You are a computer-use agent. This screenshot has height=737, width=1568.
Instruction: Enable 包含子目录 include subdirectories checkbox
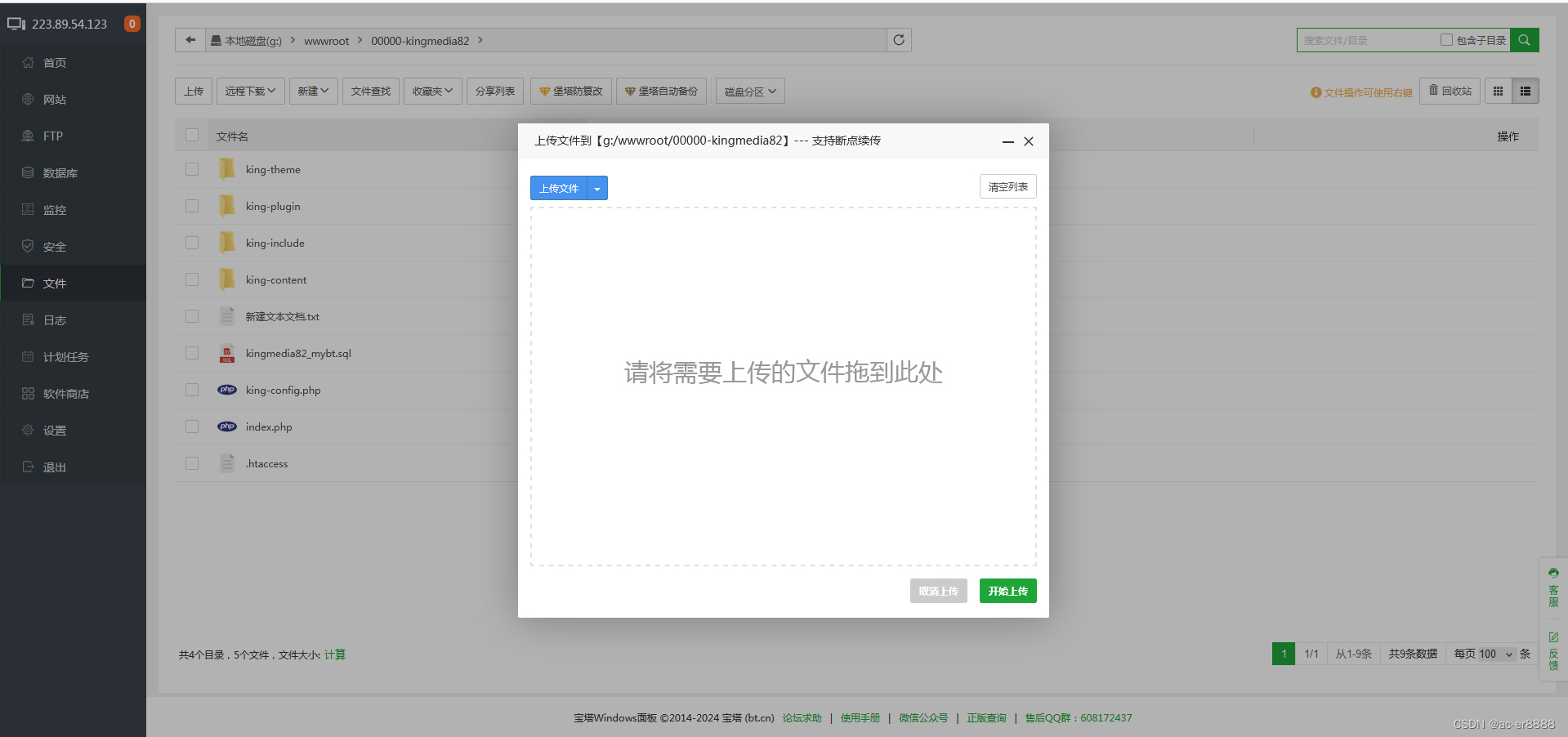point(1446,39)
